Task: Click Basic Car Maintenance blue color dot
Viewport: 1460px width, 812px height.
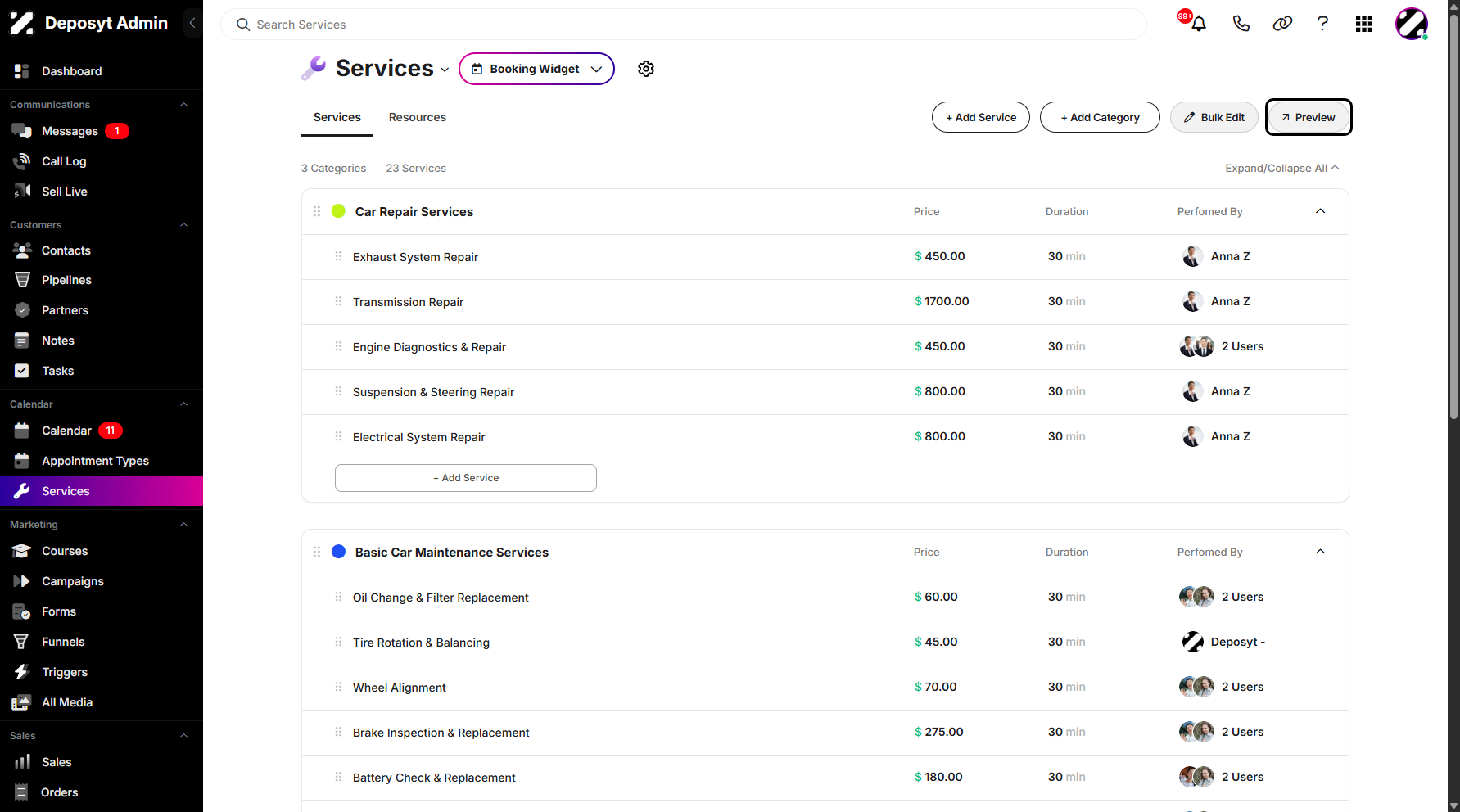Action: [338, 552]
